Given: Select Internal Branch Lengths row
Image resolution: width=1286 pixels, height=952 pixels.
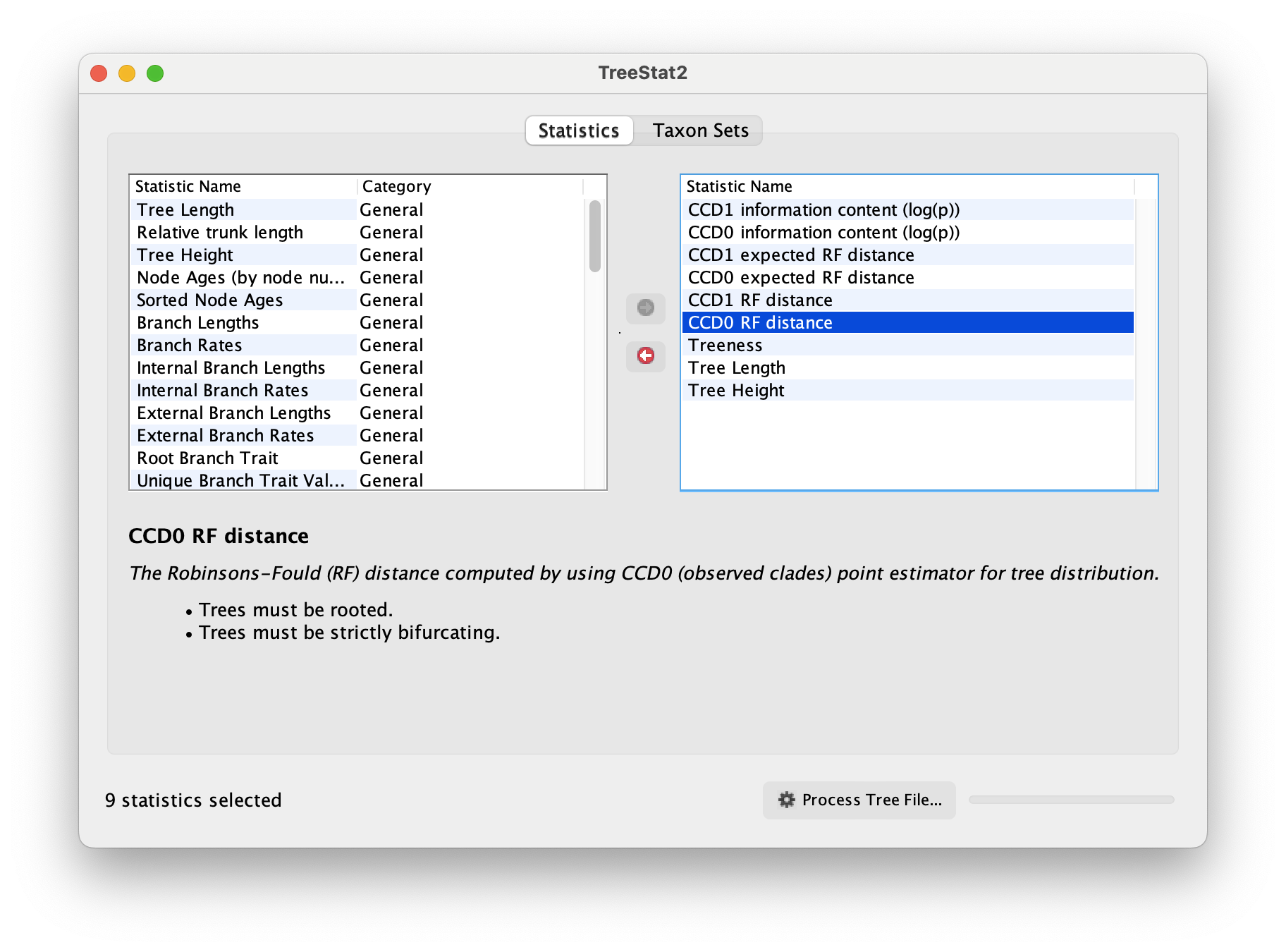Looking at the screenshot, I should pyautogui.click(x=357, y=368).
